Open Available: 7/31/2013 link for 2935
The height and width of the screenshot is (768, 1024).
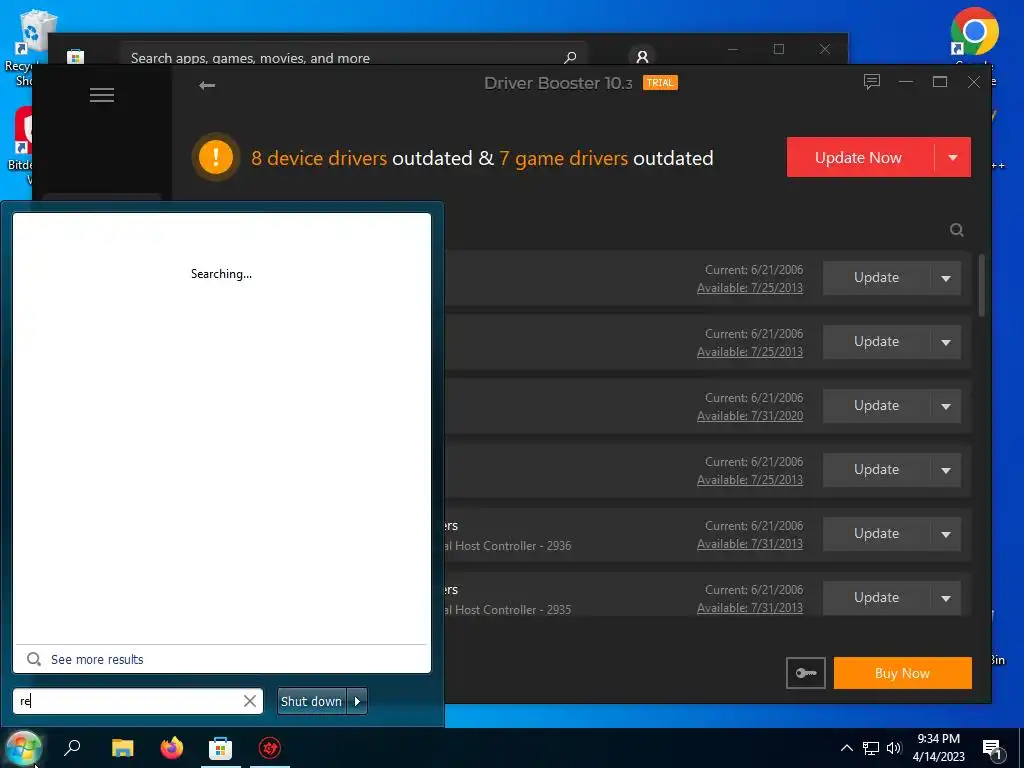tap(750, 607)
